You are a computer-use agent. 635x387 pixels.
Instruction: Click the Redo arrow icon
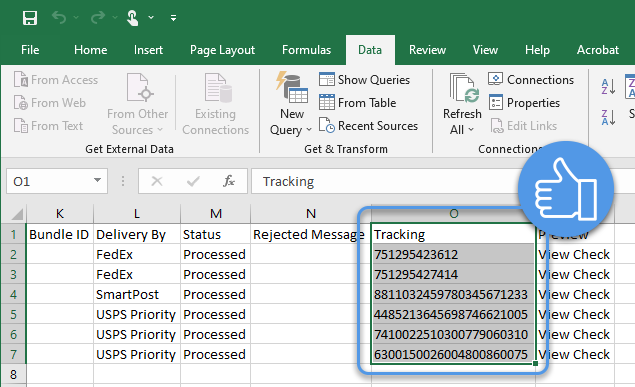point(98,18)
